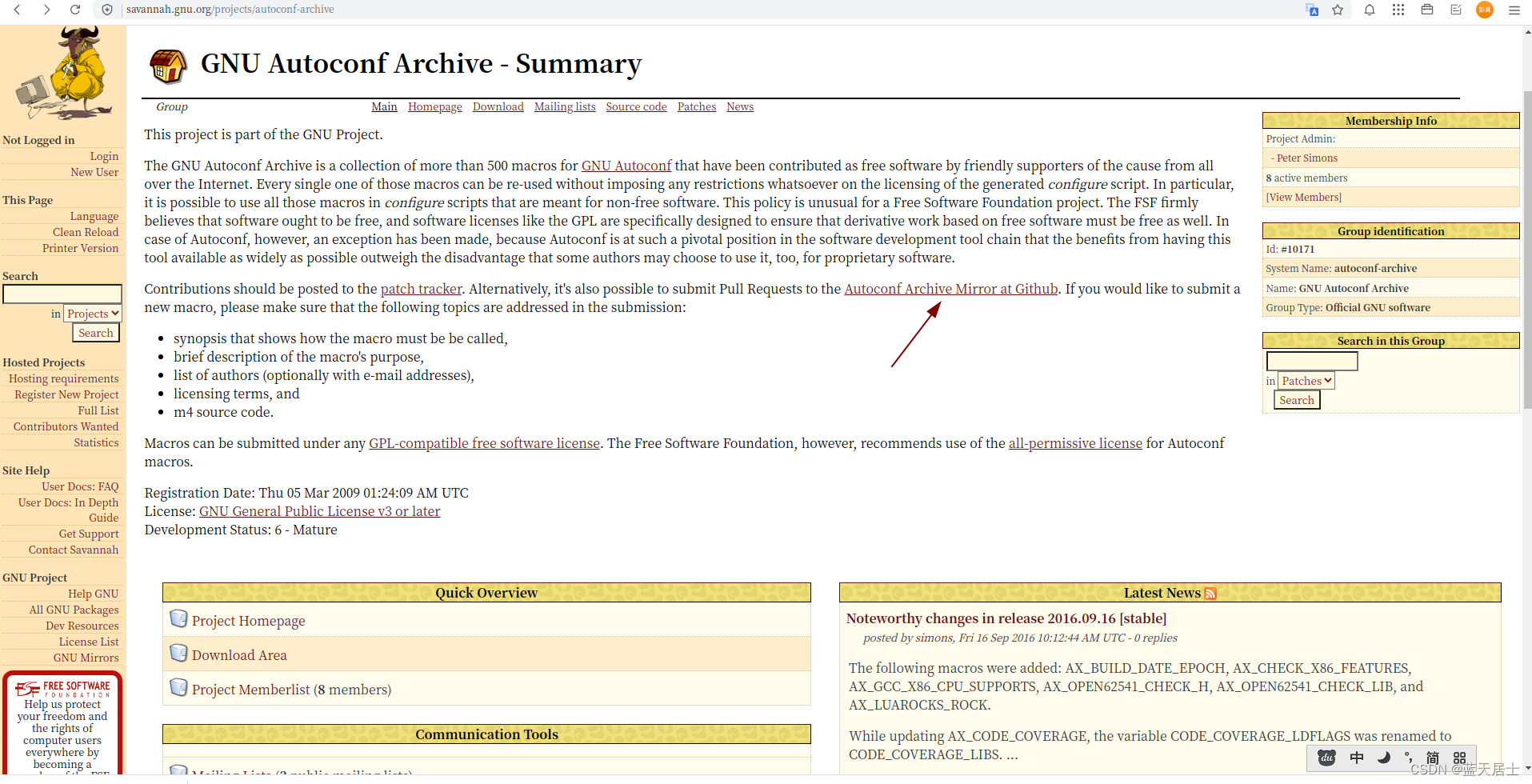
Task: Open browser notifications bell icon
Action: (1370, 10)
